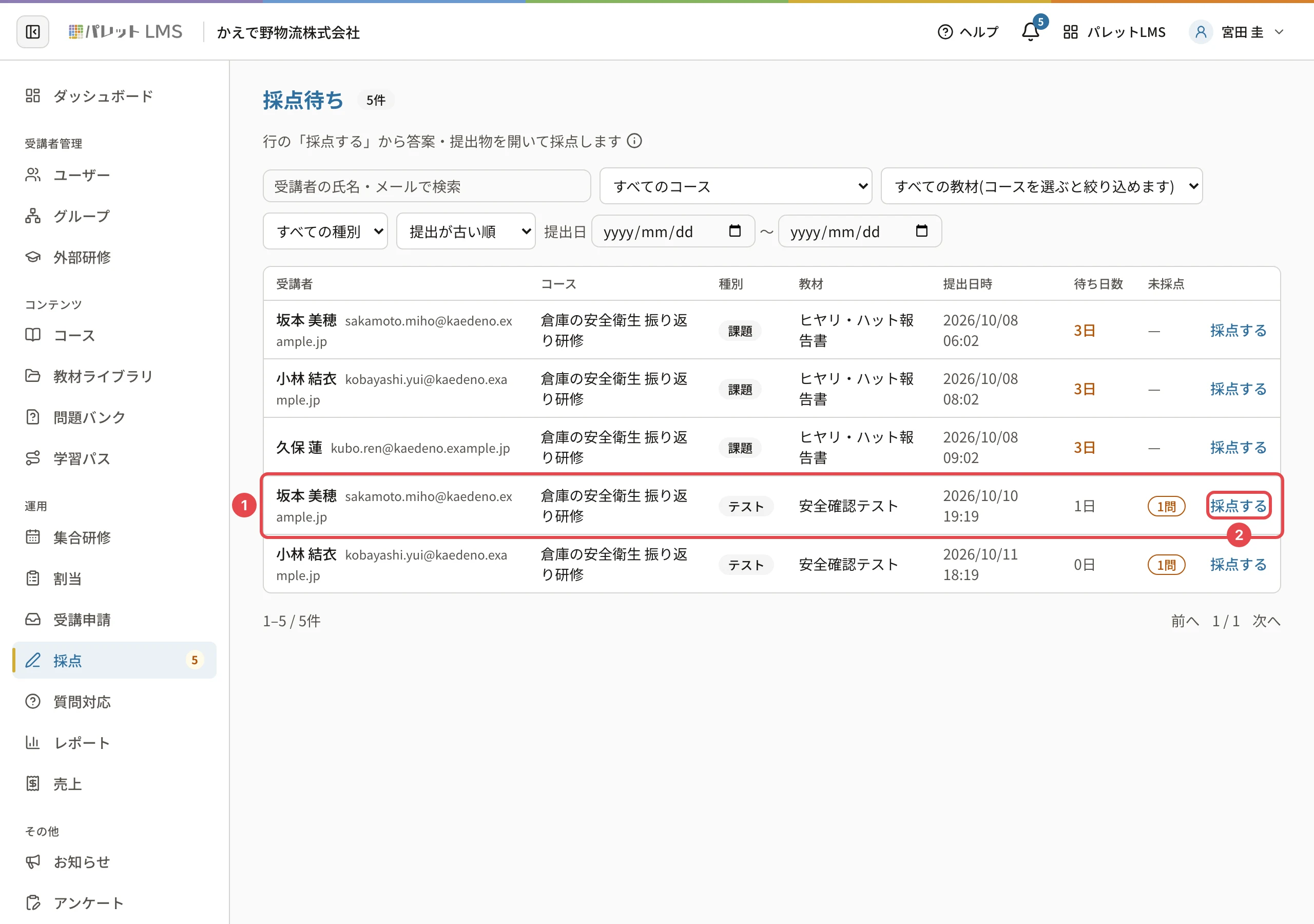Click the 5 badge on 採点 sidebar item
The height and width of the screenshot is (924, 1314).
[x=195, y=660]
